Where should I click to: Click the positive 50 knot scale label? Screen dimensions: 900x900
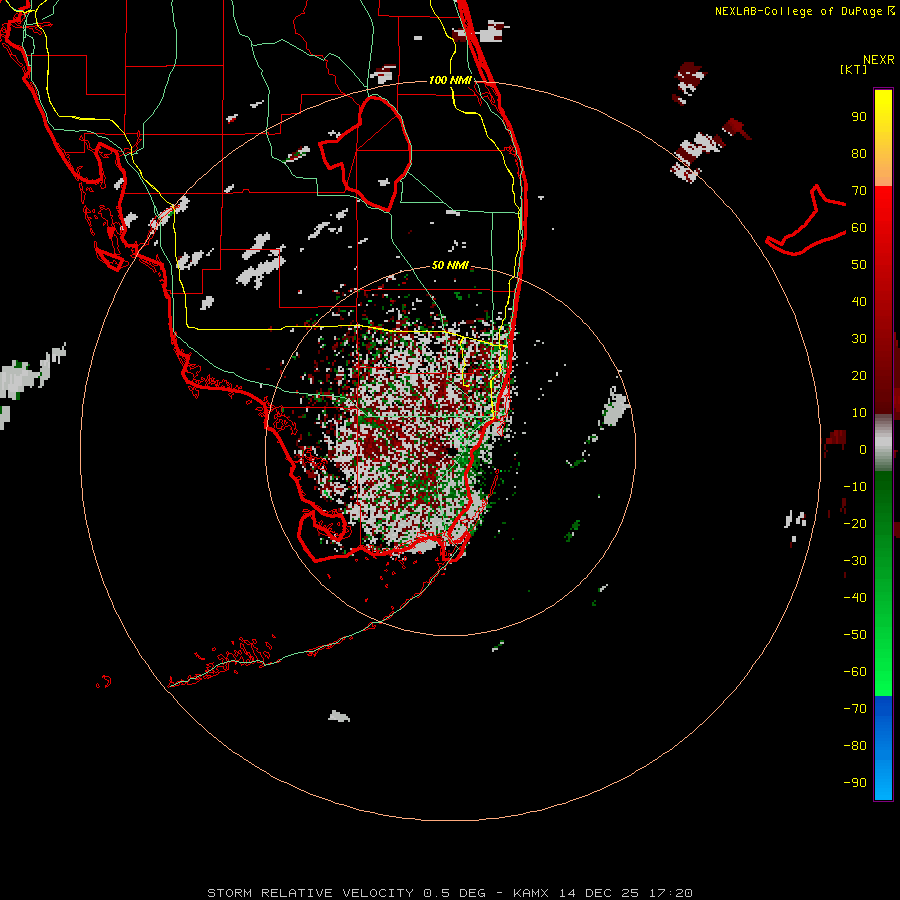859,265
